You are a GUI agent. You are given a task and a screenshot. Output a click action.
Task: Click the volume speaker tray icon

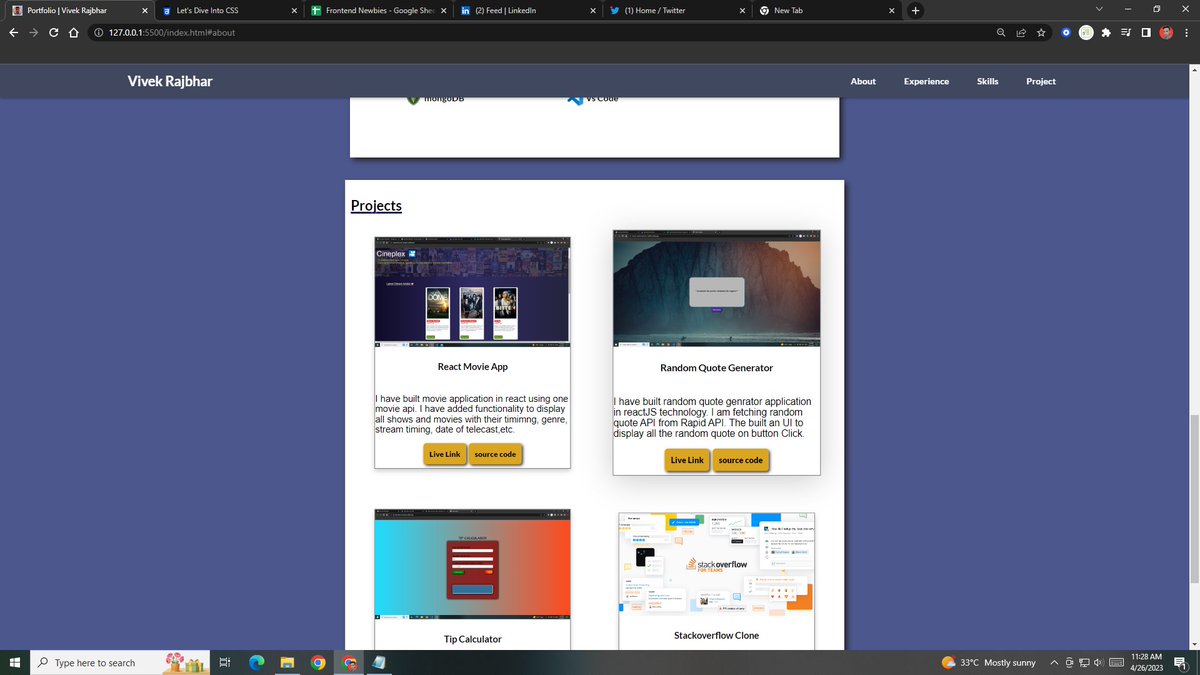[x=1099, y=662]
